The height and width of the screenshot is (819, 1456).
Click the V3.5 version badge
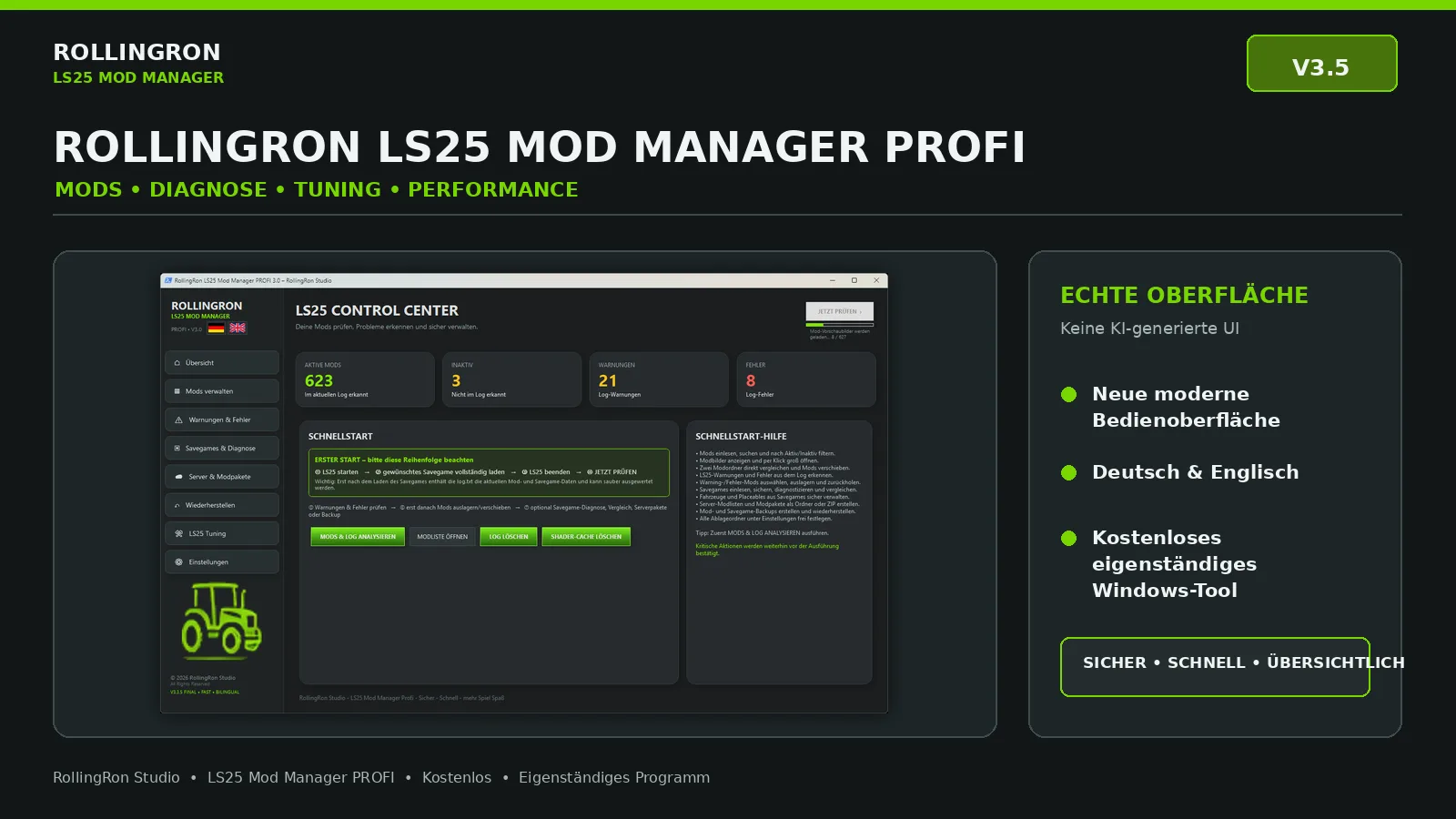tap(1321, 64)
